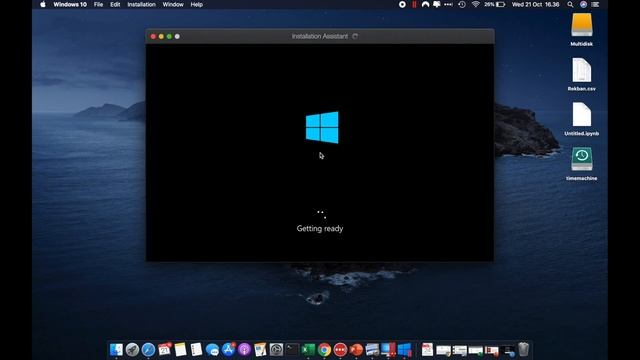Viewport: 640px width, 360px height.
Task: Click the refresh icon beside window title
Action: click(355, 36)
